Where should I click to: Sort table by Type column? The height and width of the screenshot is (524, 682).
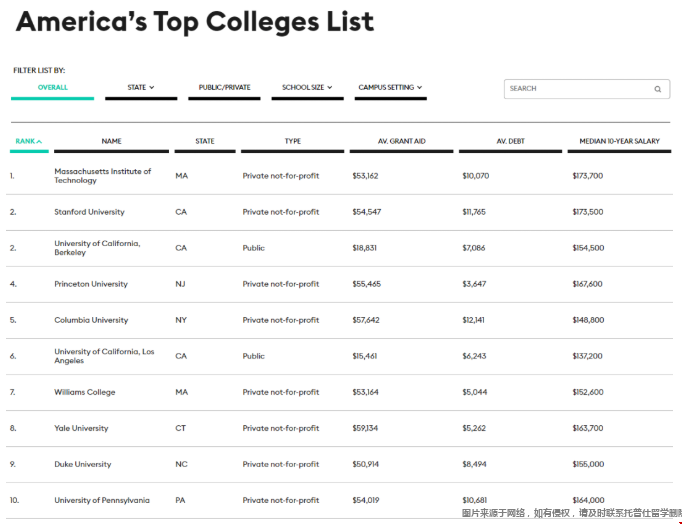click(x=293, y=141)
